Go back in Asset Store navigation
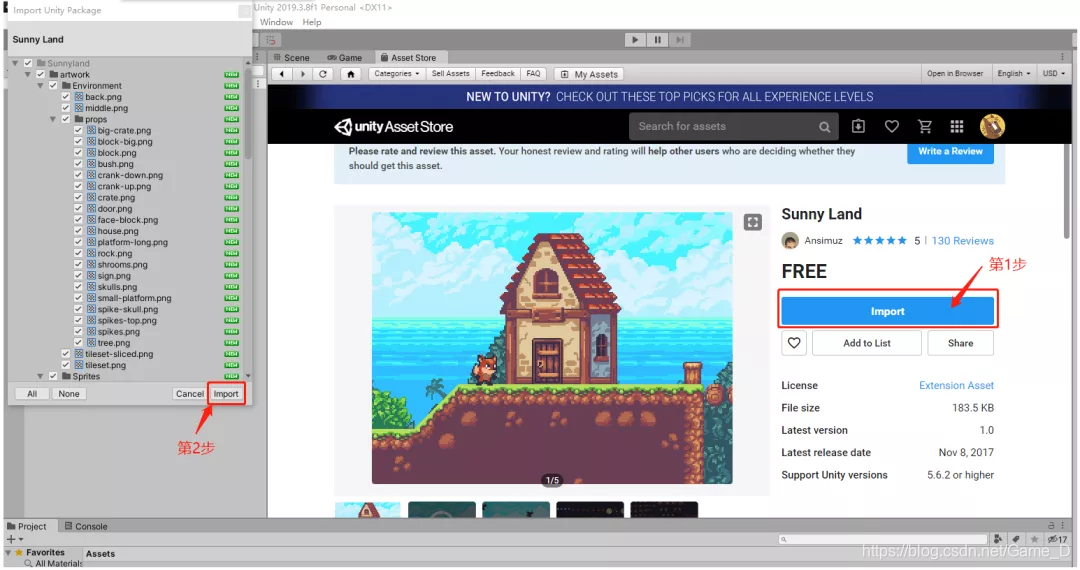This screenshot has width=1080, height=570. point(282,74)
